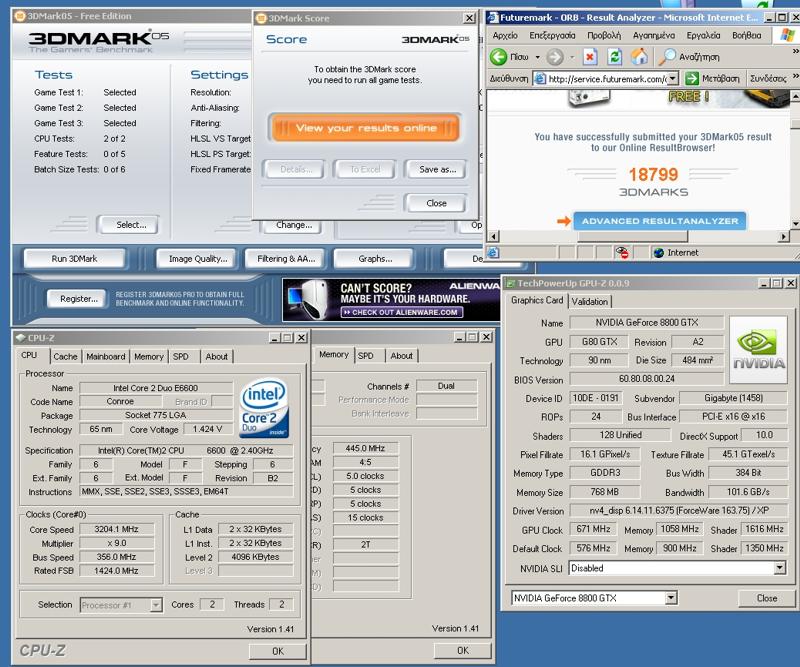
Task: Click the Internet Explorer address field
Action: coord(607,79)
